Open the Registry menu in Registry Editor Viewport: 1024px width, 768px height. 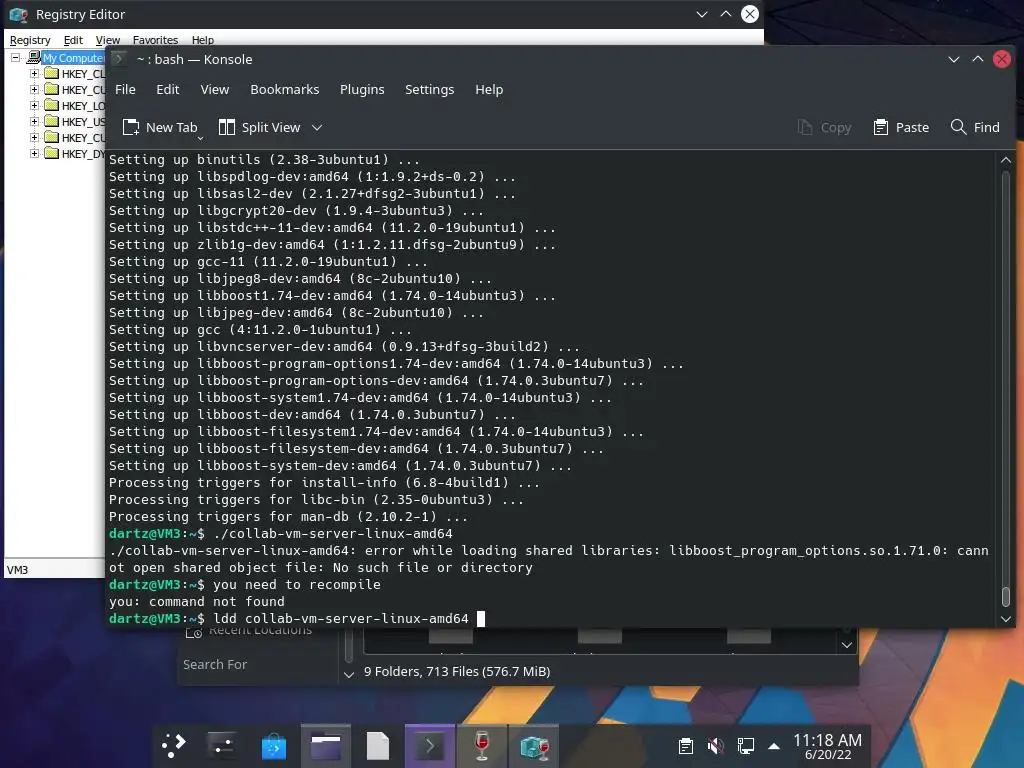[30, 40]
